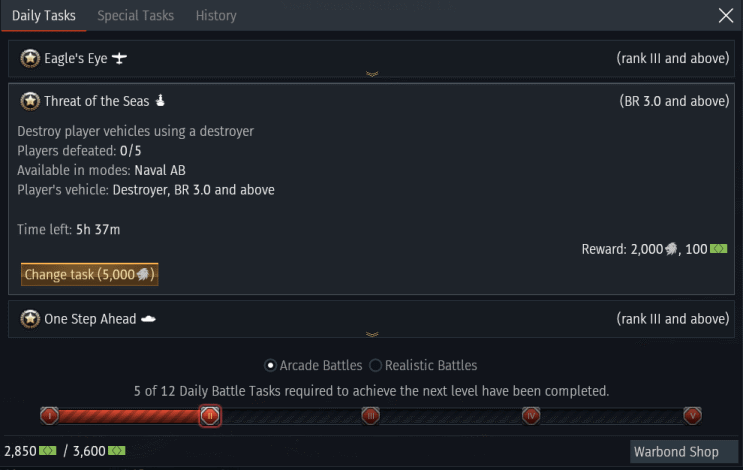Click level V marker on progress bar

[x=692, y=415]
